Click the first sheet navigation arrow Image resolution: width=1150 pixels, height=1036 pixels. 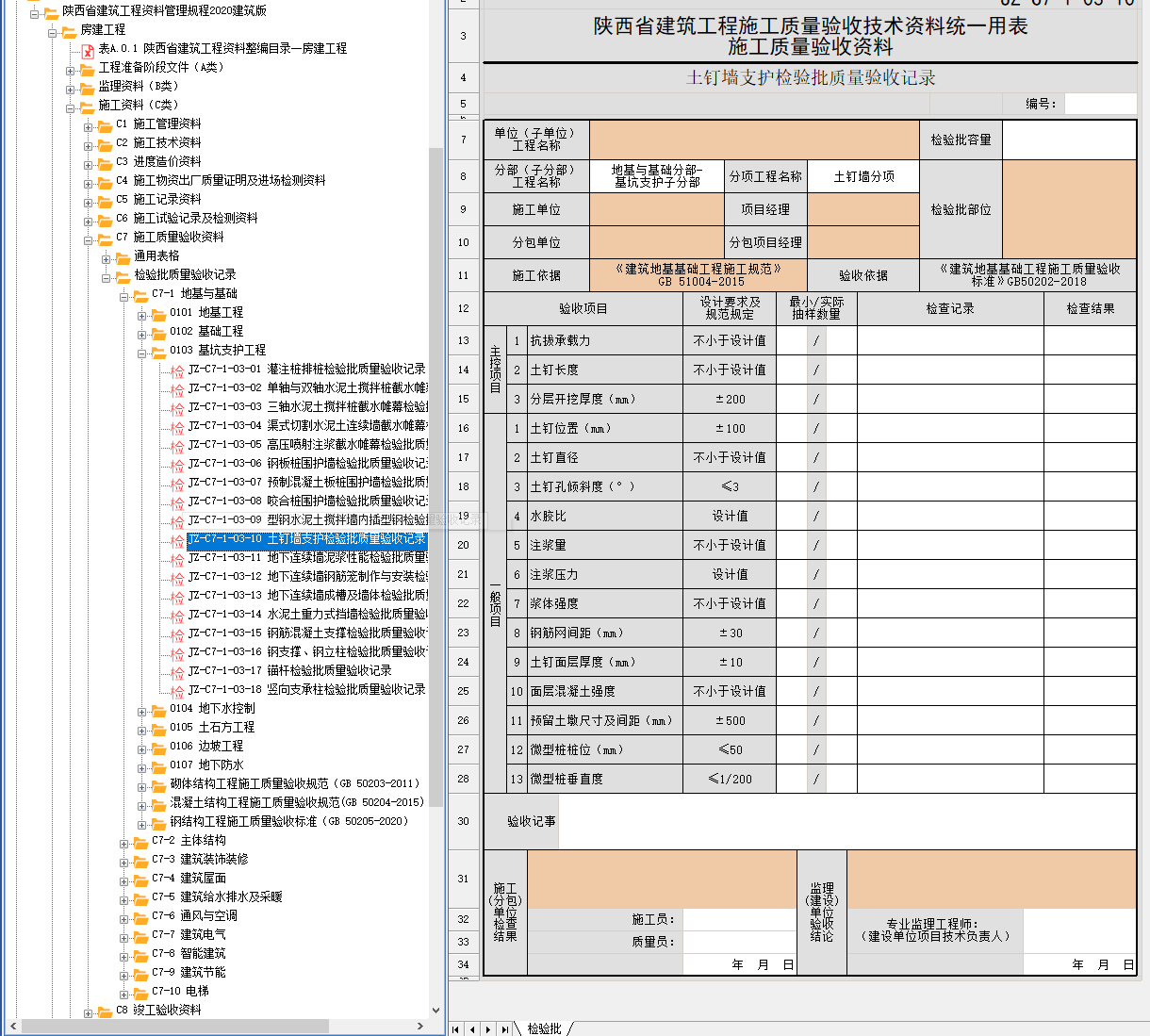point(456,1029)
